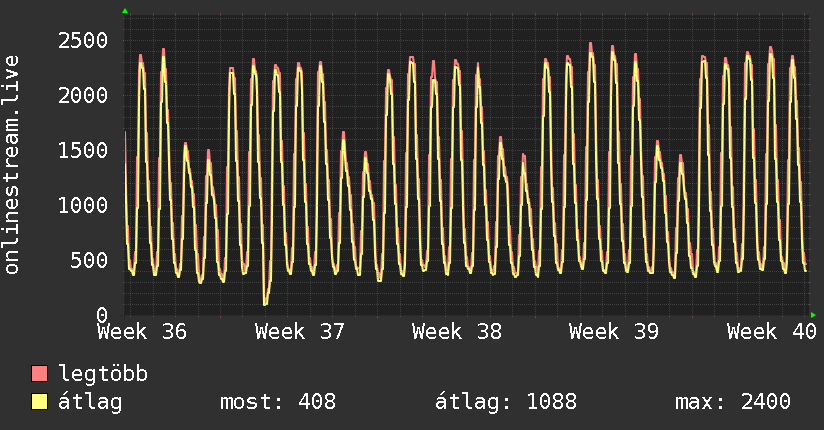Click the 2000 y-axis label
This screenshot has height=430, width=824.
point(83,96)
